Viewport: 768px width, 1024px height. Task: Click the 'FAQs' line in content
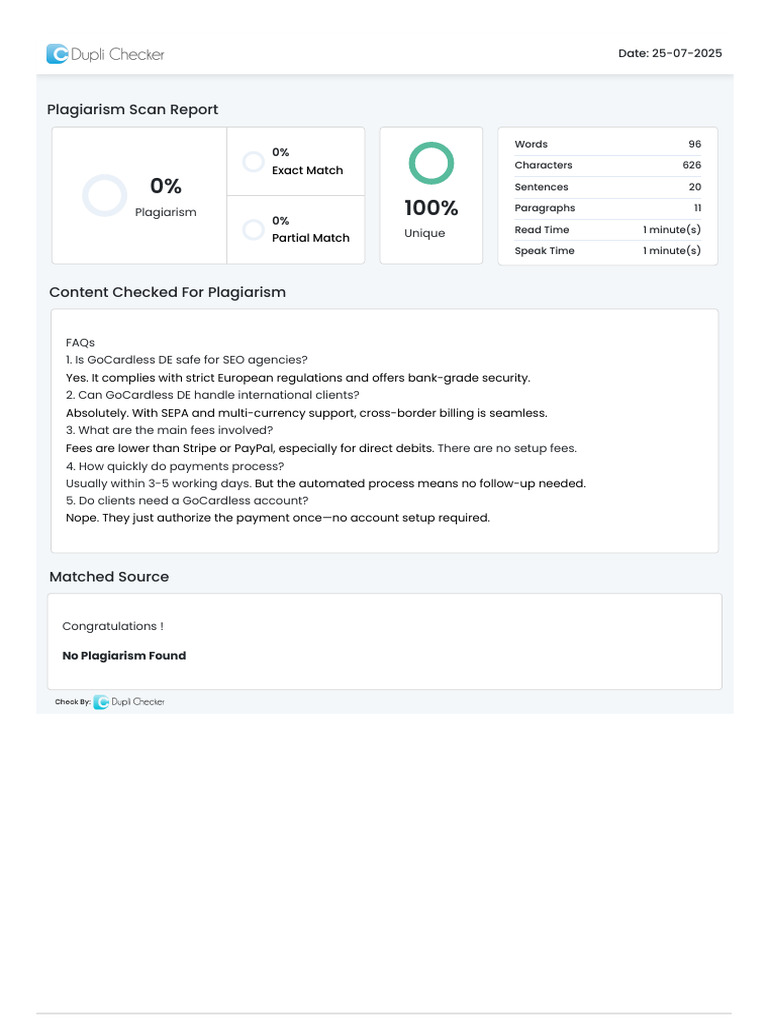click(80, 343)
